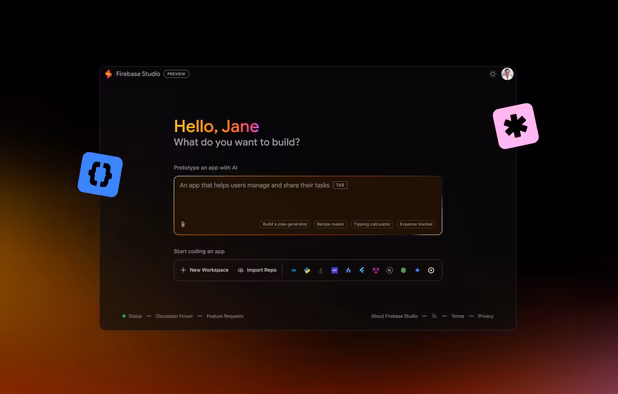This screenshot has height=394, width=618.
Task: Select the Go template icon
Action: tap(294, 270)
